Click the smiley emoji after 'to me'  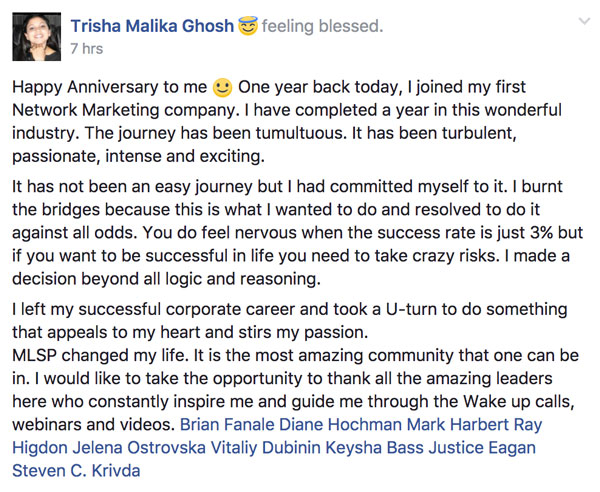[x=222, y=88]
